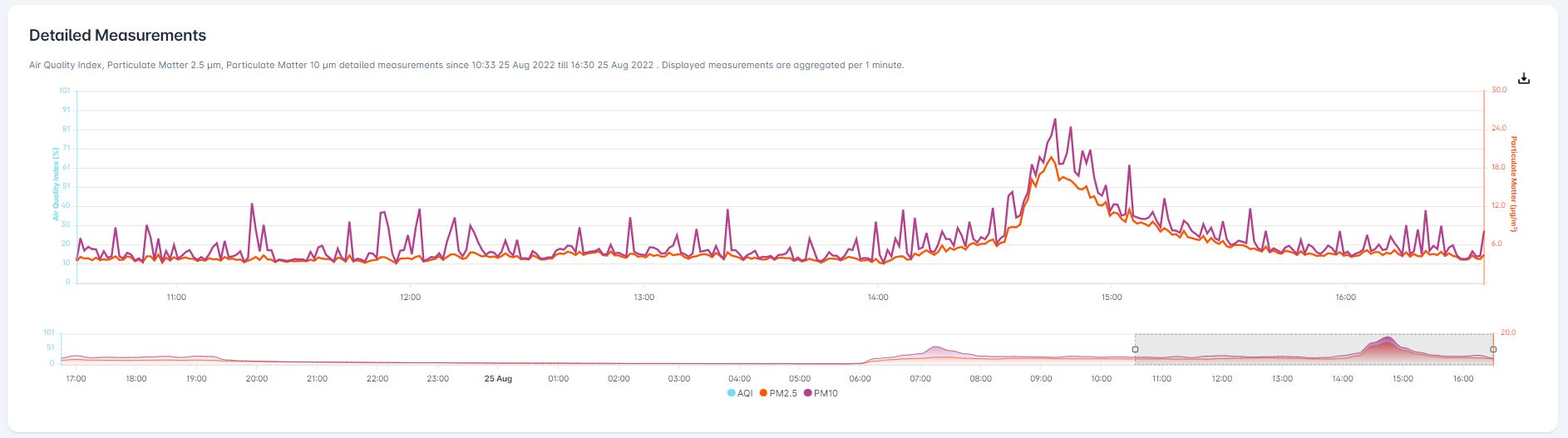The image size is (1568, 438).
Task: Click the Air Quality Index left axis title
Action: click(57, 185)
